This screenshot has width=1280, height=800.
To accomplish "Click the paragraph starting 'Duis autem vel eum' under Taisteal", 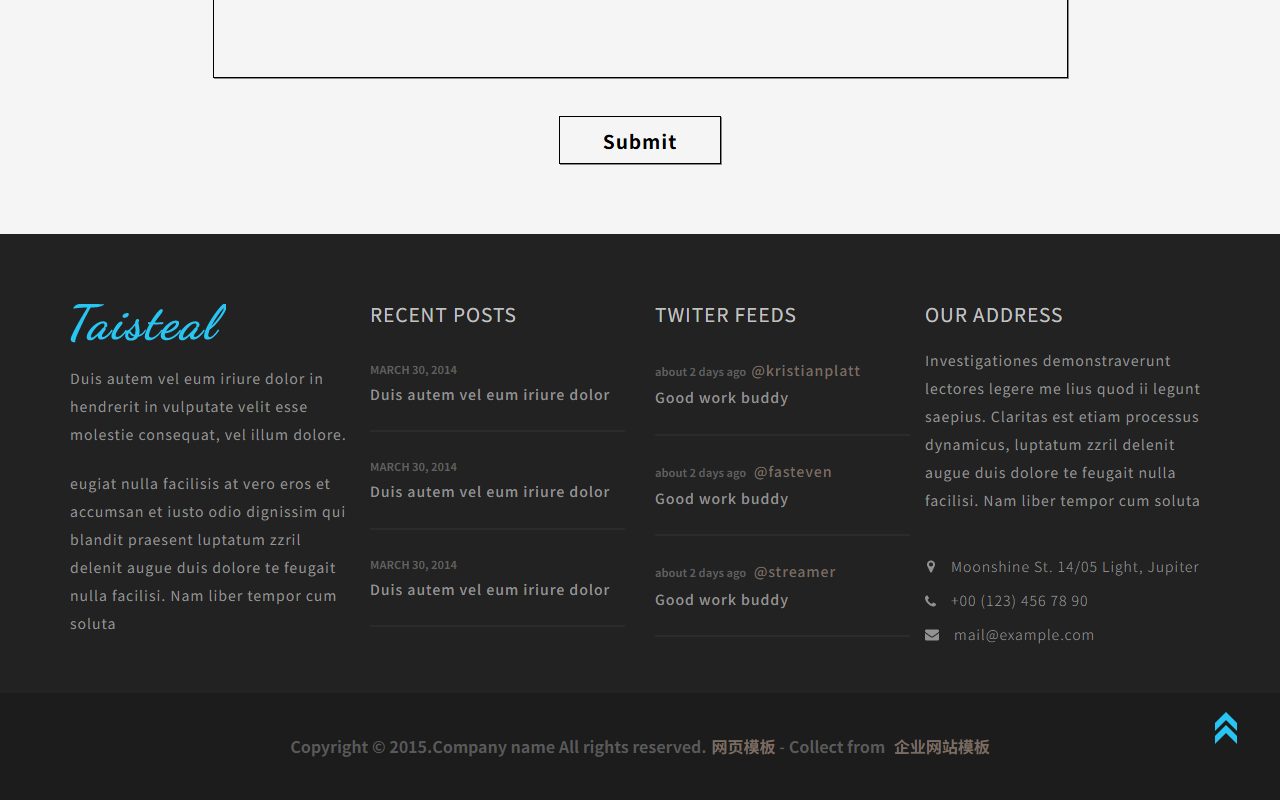I will [x=208, y=407].
